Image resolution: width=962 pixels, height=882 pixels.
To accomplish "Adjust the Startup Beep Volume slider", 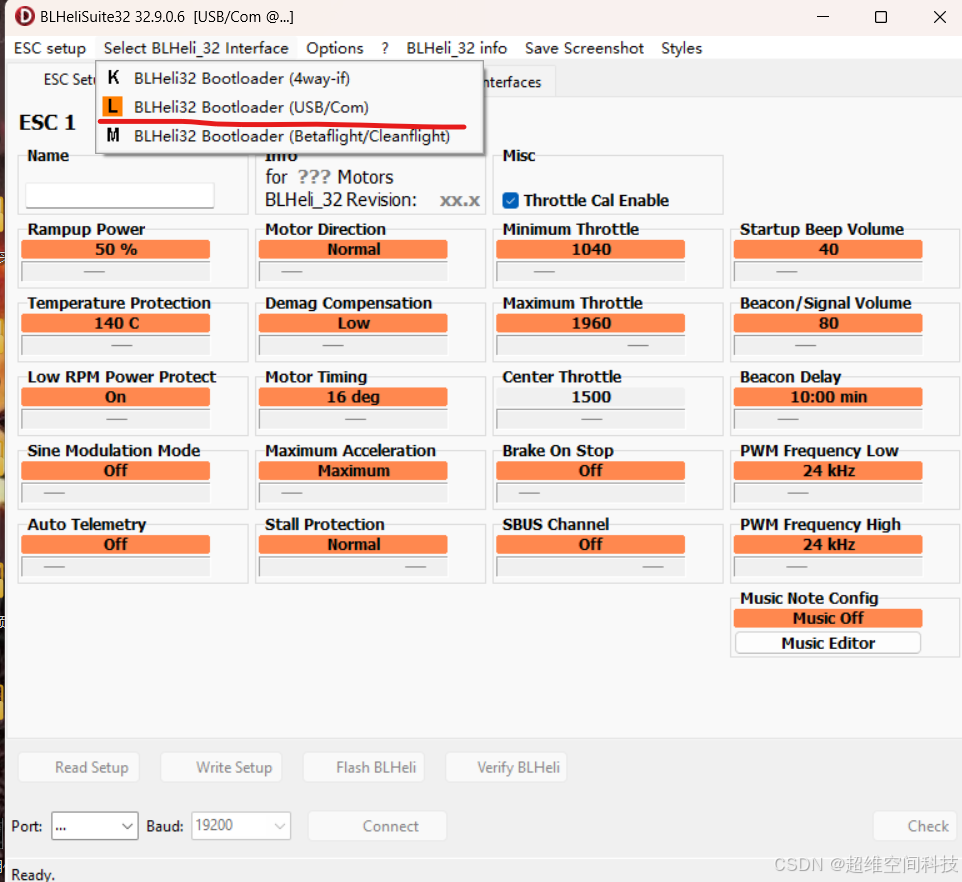I will (x=828, y=271).
